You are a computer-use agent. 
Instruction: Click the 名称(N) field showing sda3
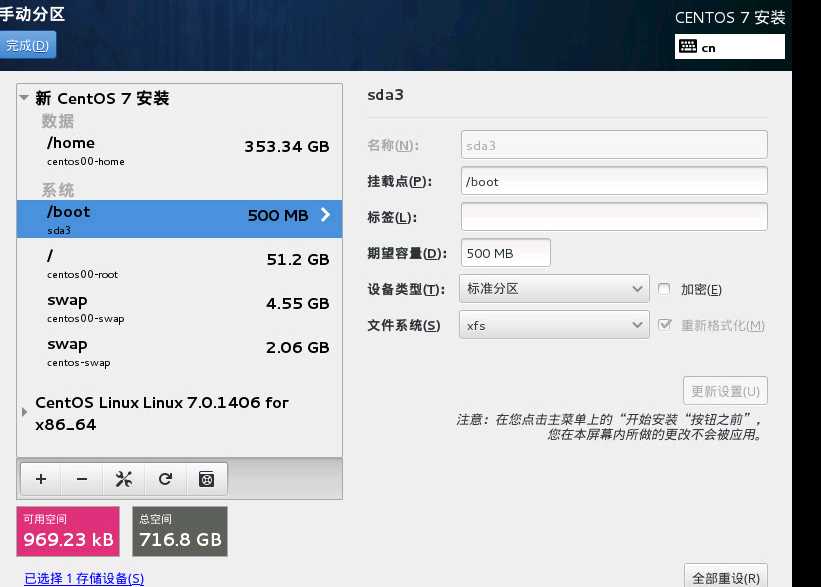pyautogui.click(x=614, y=145)
